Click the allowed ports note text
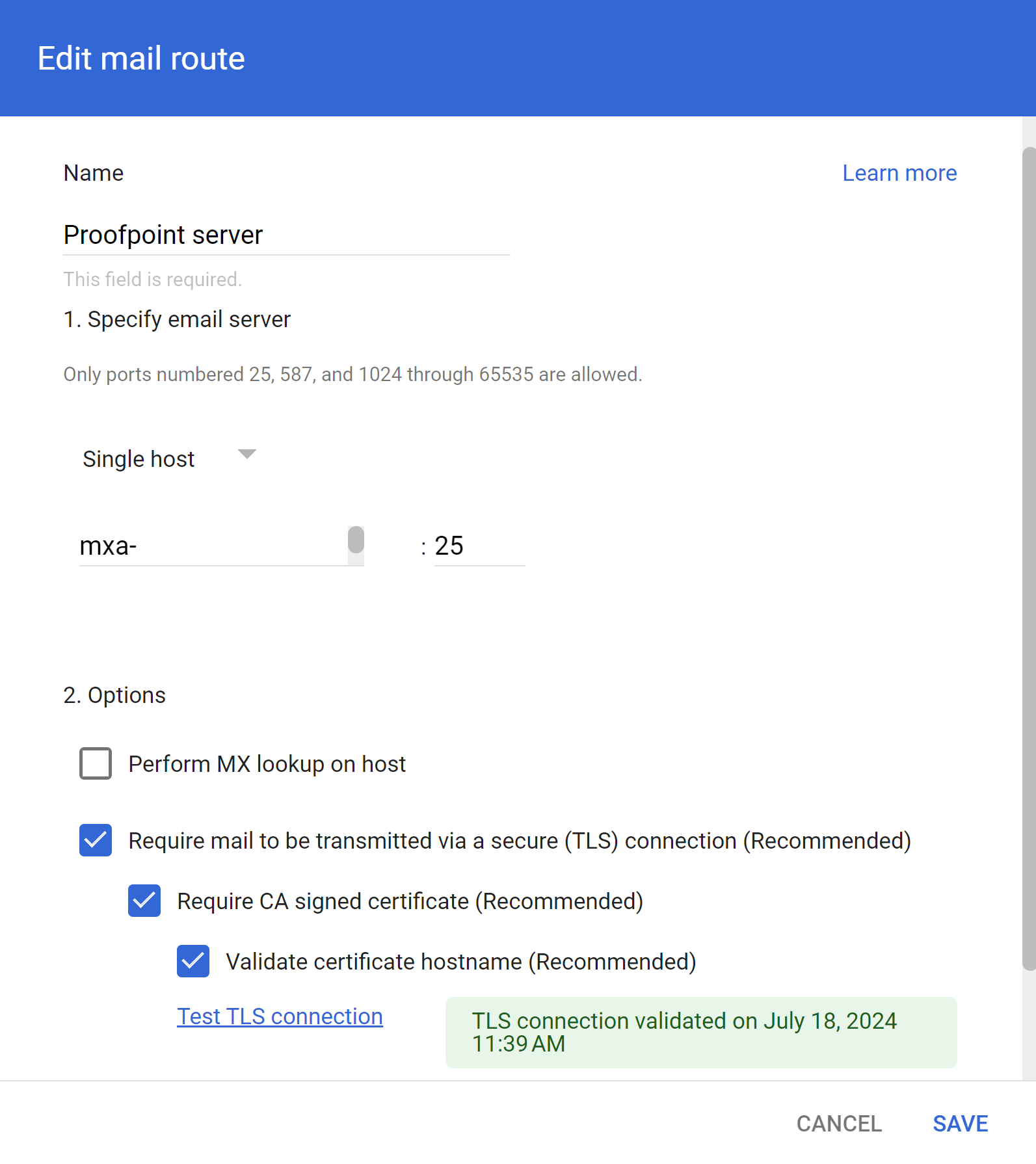This screenshot has height=1164, width=1036. 352,375
